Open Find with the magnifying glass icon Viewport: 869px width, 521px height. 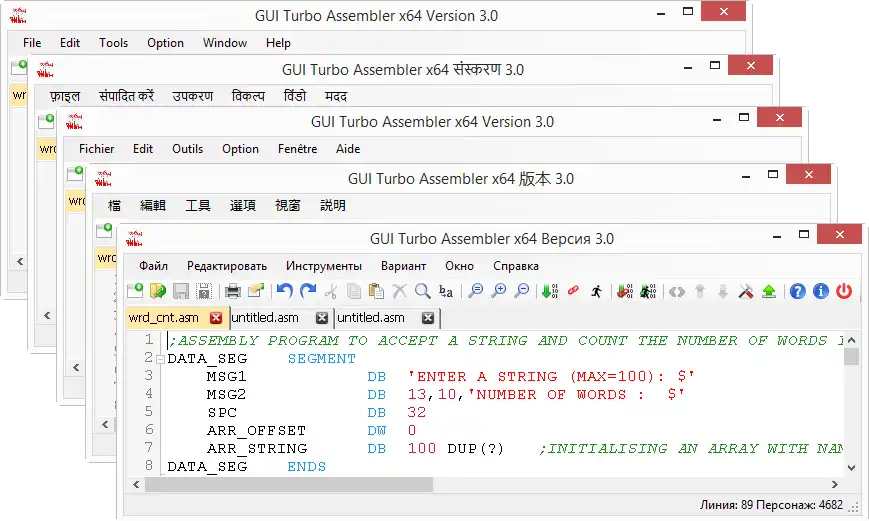point(422,291)
